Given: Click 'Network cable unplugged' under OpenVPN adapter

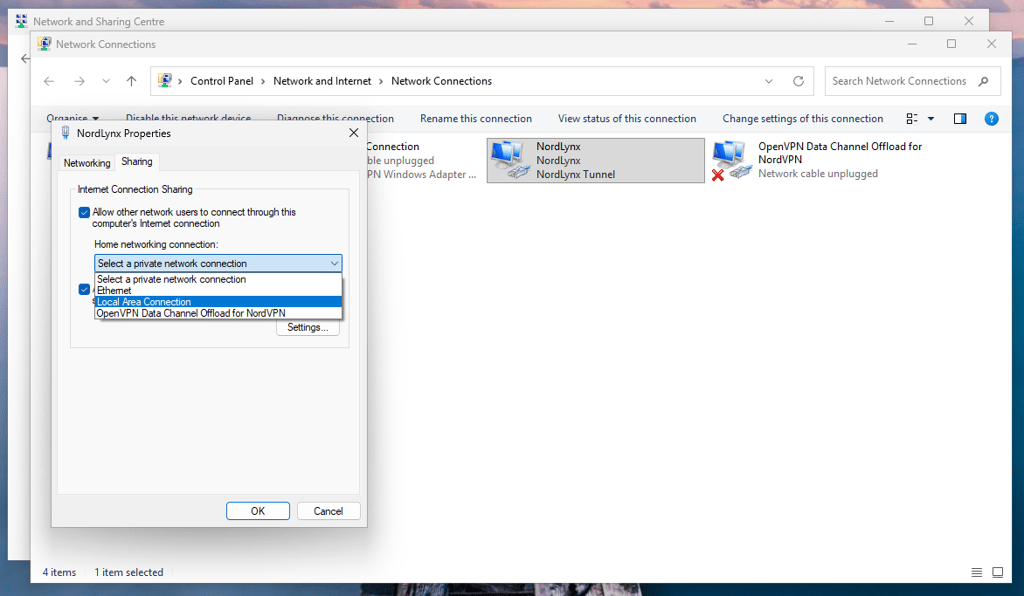Looking at the screenshot, I should [x=818, y=174].
